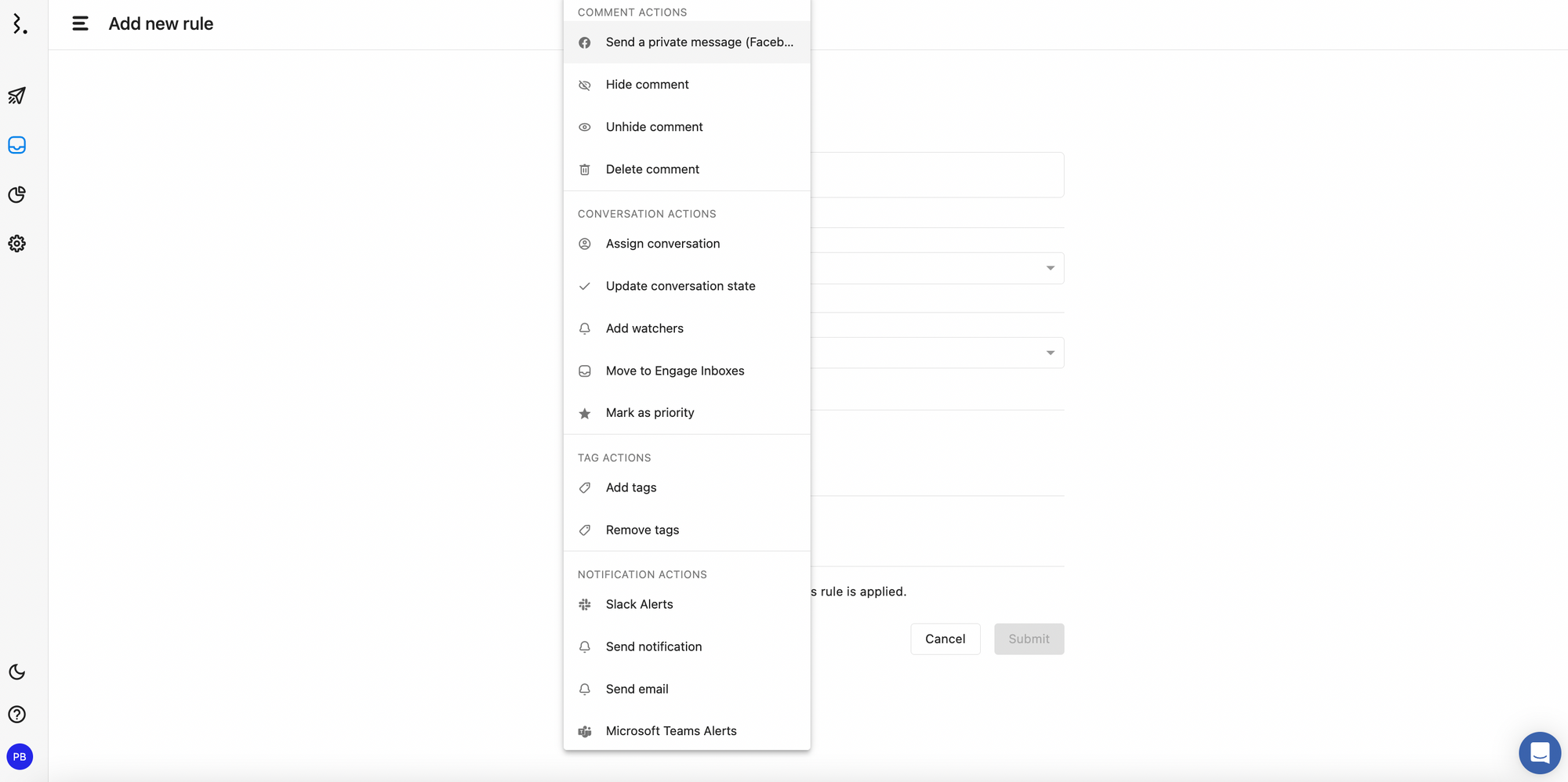Expand the upper form dropdown arrow
Viewport: 1568px width, 782px height.
tap(1051, 268)
